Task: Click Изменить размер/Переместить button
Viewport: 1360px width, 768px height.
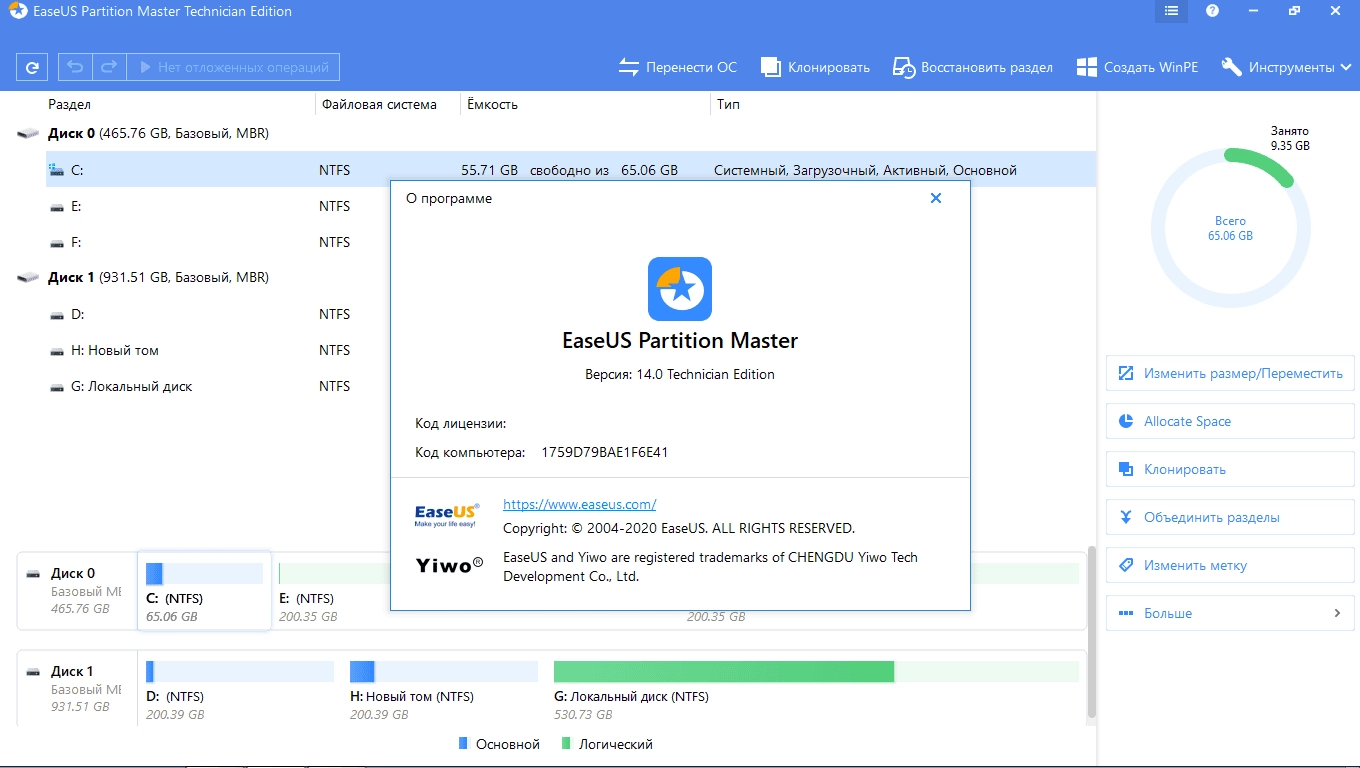Action: pos(1230,373)
